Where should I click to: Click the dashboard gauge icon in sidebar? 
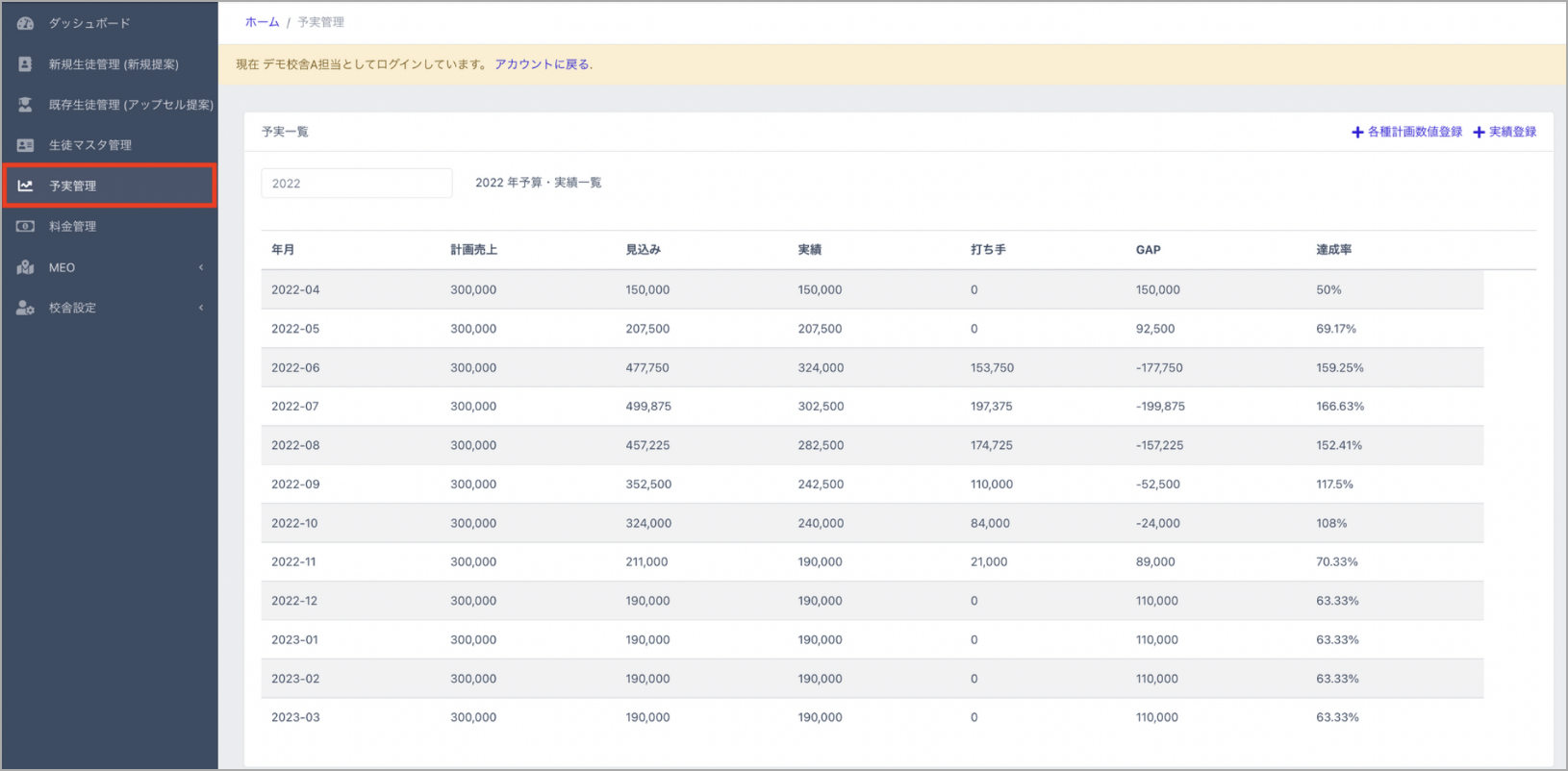(x=25, y=23)
